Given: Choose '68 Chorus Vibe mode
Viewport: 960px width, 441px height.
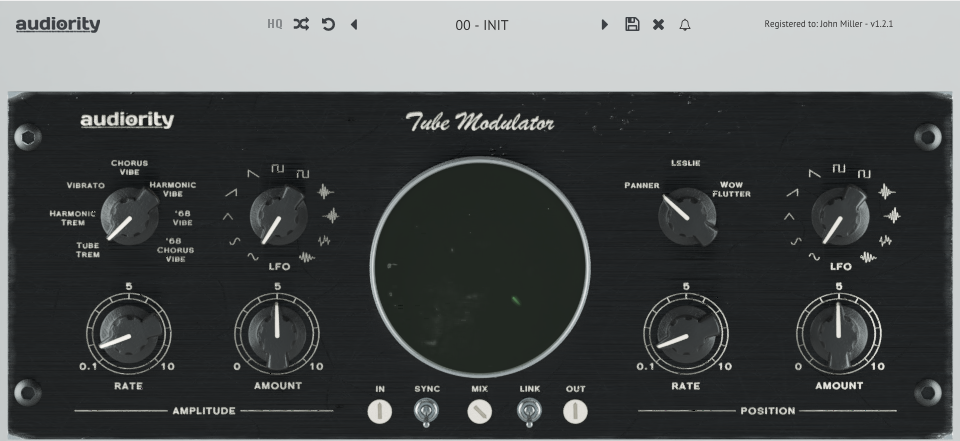Looking at the screenshot, I should 176,250.
